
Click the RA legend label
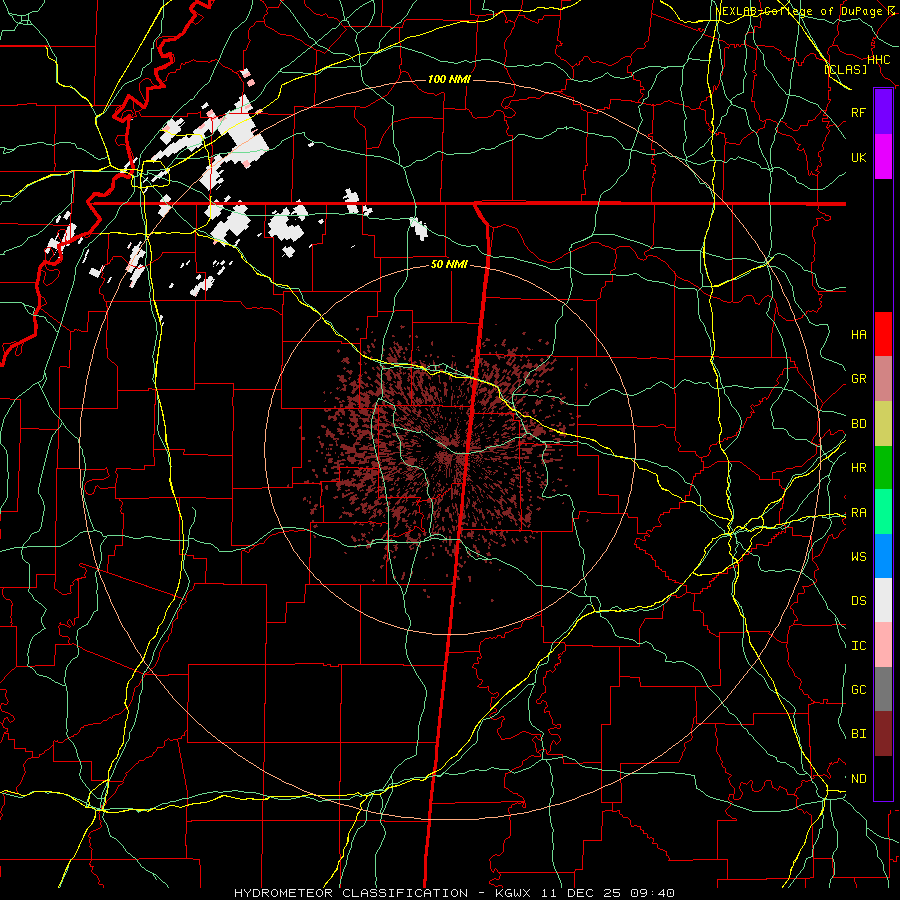(x=859, y=513)
